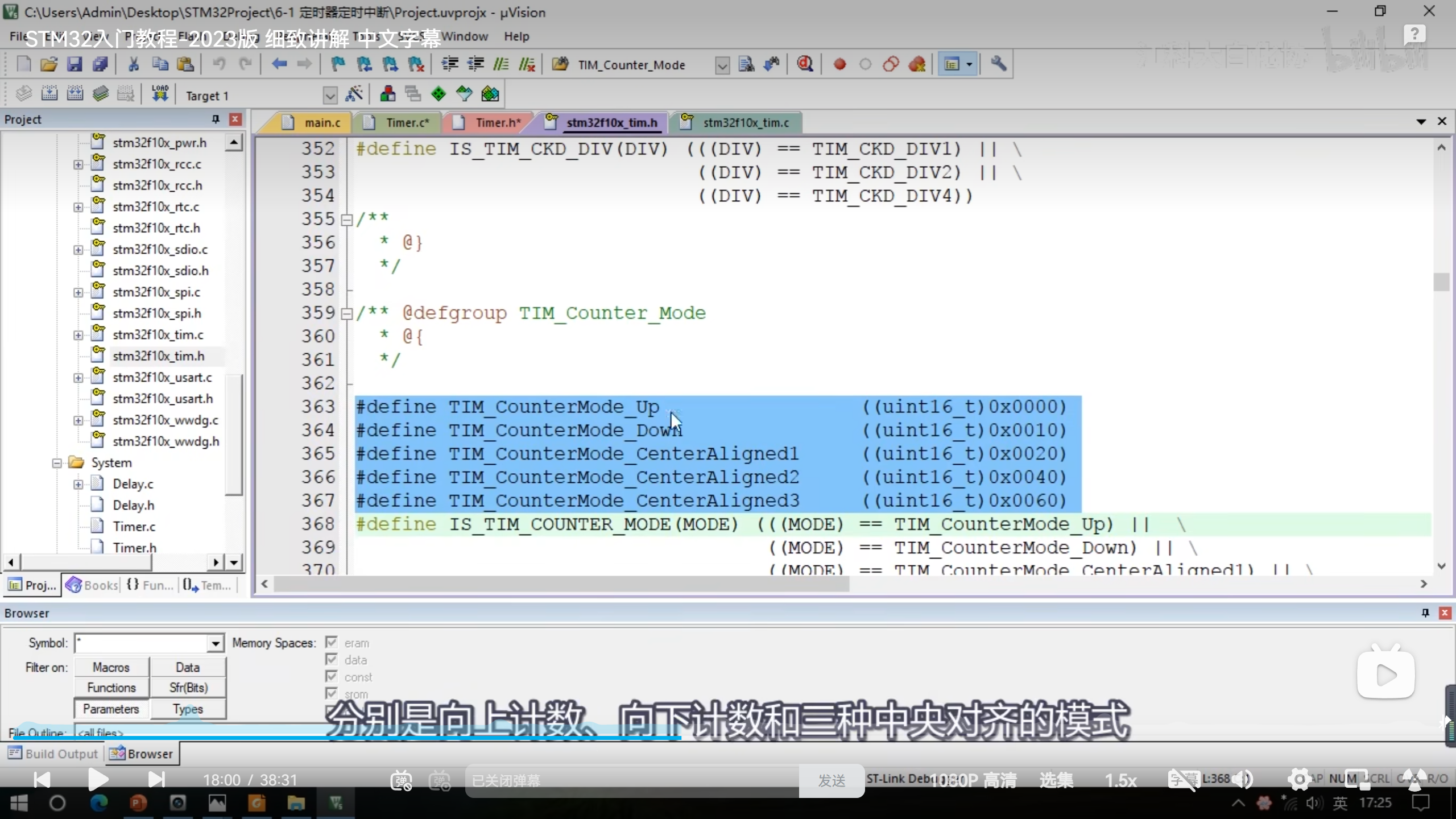1456x819 pixels.
Task: Click the Navigate Backward arrow icon
Action: pyautogui.click(x=279, y=64)
